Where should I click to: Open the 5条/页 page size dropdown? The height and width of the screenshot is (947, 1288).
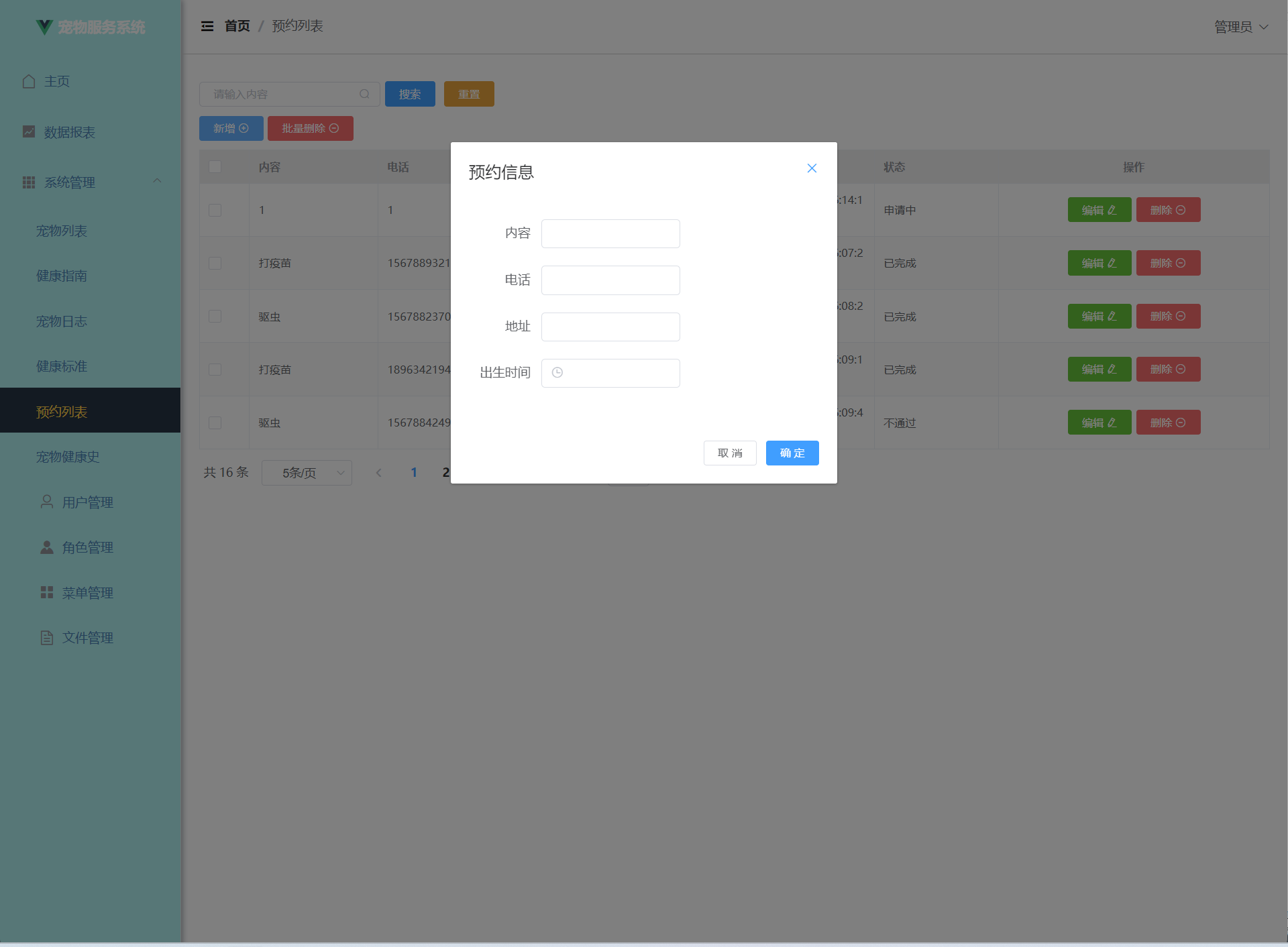307,473
